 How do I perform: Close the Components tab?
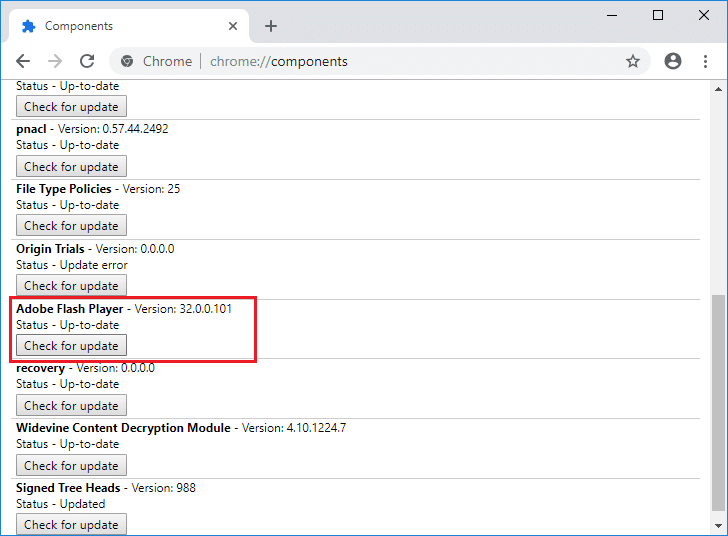point(232,26)
